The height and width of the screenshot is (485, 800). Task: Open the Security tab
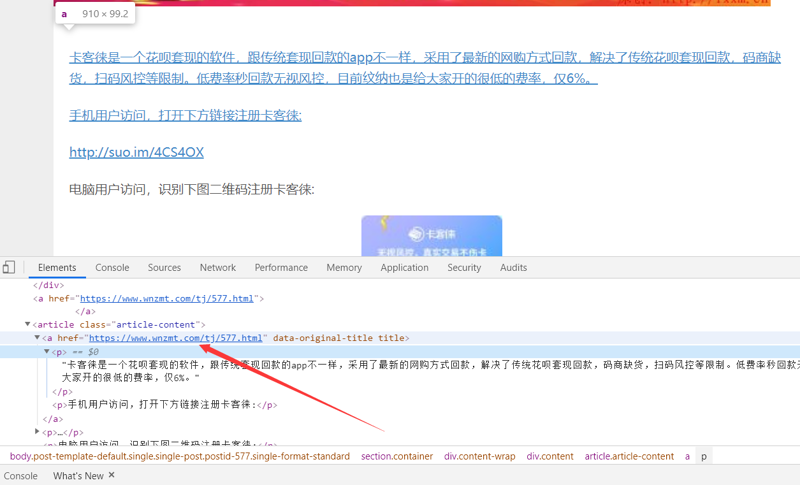pyautogui.click(x=464, y=267)
